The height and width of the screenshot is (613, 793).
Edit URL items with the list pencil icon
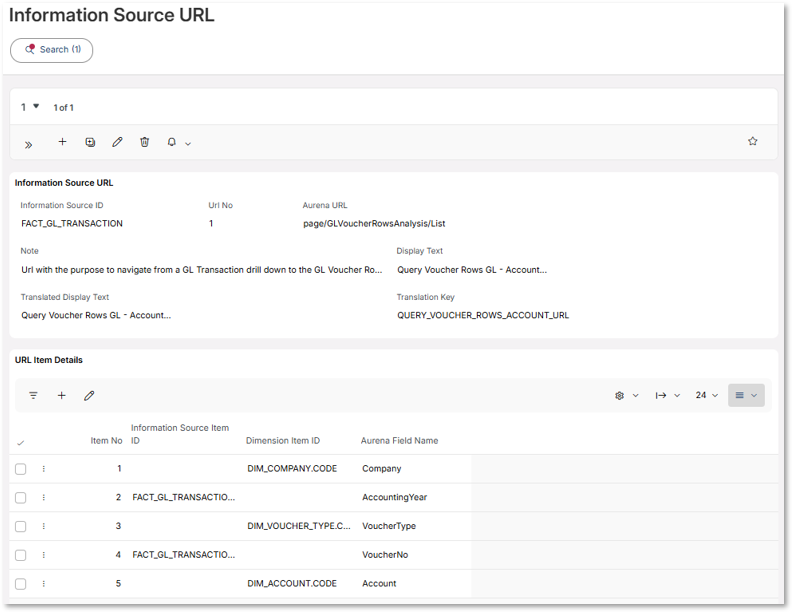89,396
